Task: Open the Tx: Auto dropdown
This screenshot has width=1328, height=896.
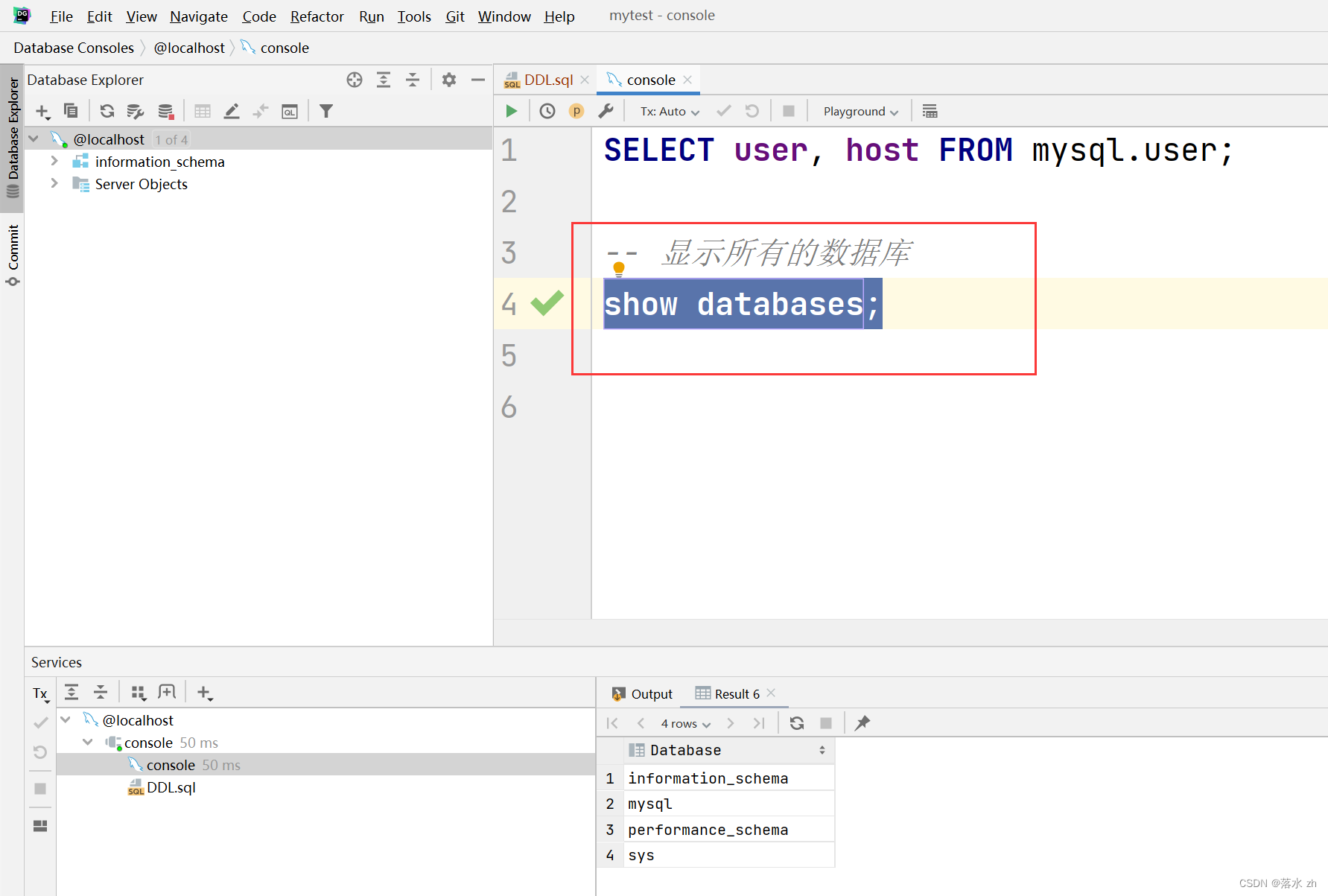Action: pyautogui.click(x=670, y=111)
